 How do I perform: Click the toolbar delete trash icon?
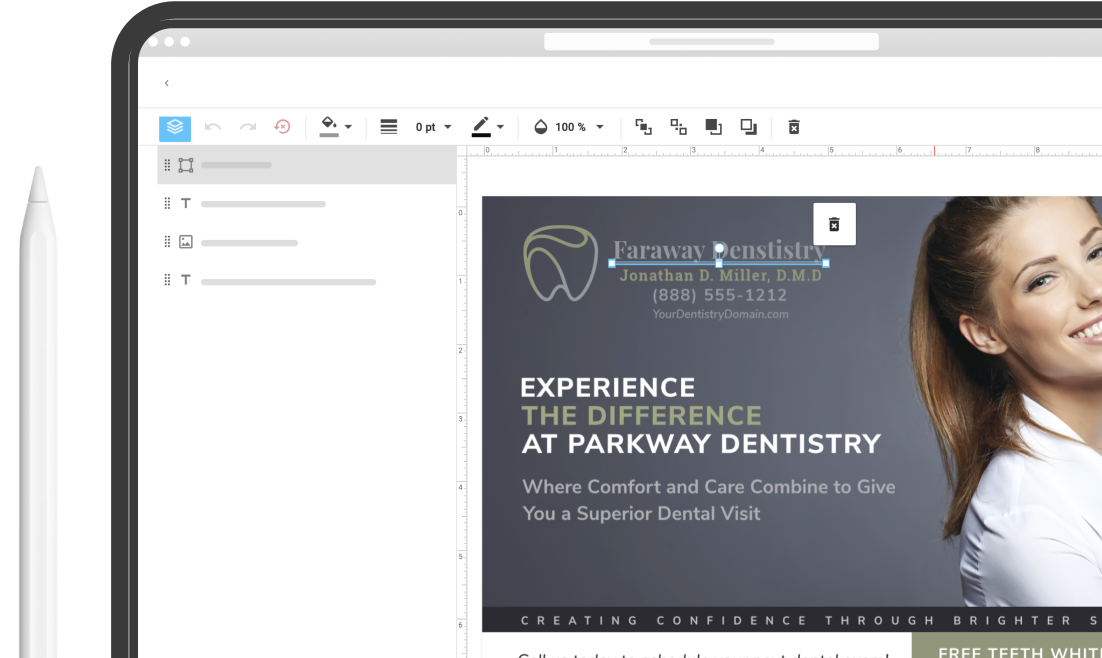794,127
